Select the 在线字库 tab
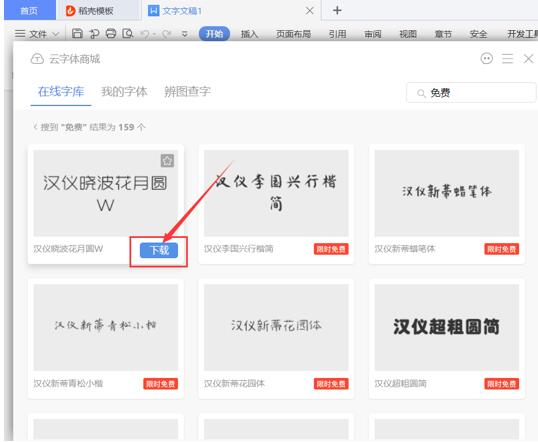 [61, 92]
